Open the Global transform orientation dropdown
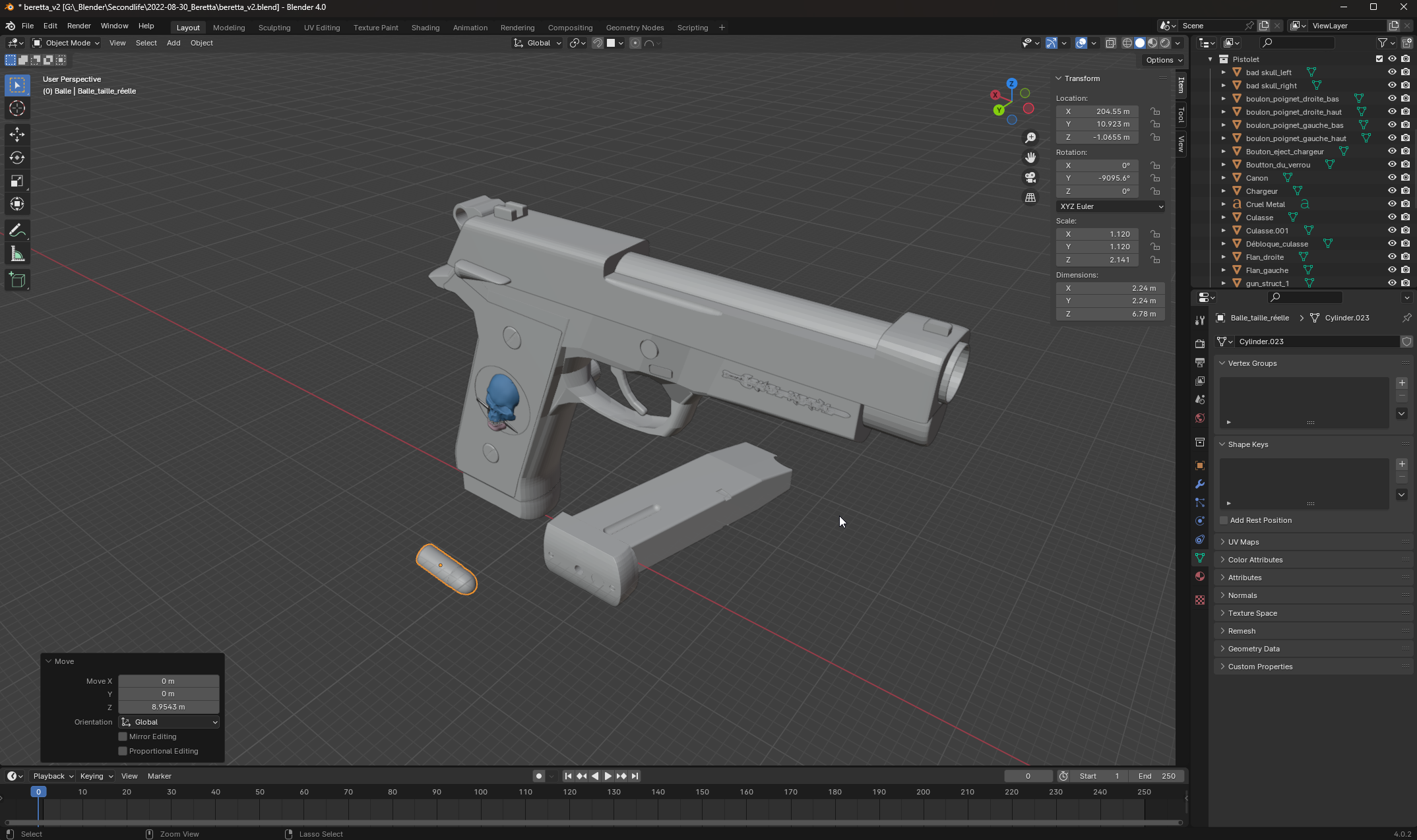The height and width of the screenshot is (840, 1417). pyautogui.click(x=538, y=43)
